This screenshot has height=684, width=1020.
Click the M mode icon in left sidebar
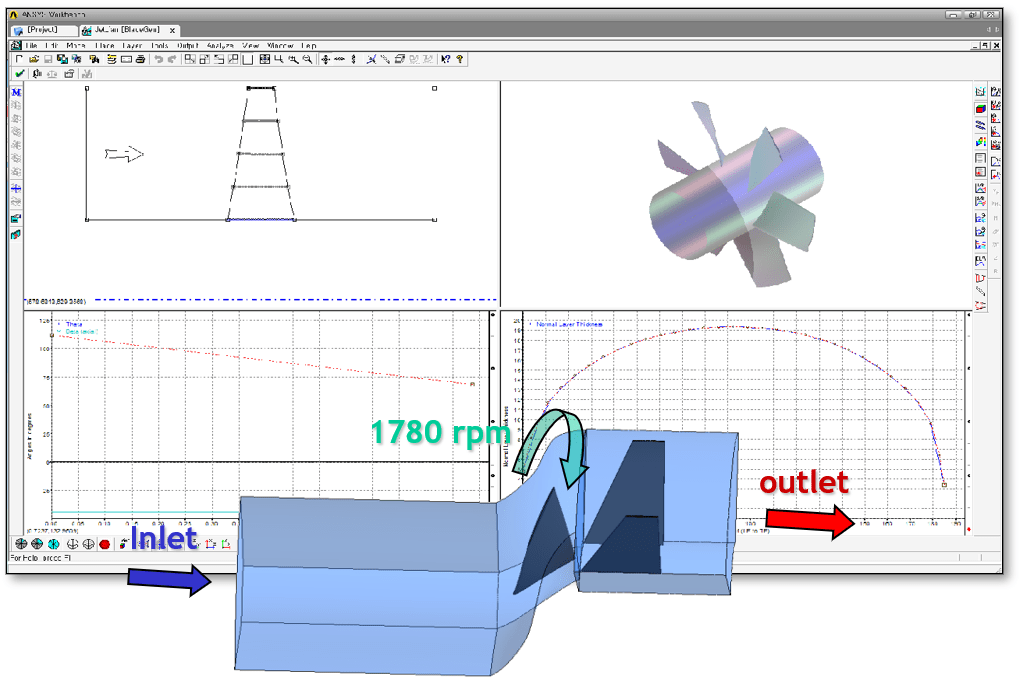click(16, 93)
